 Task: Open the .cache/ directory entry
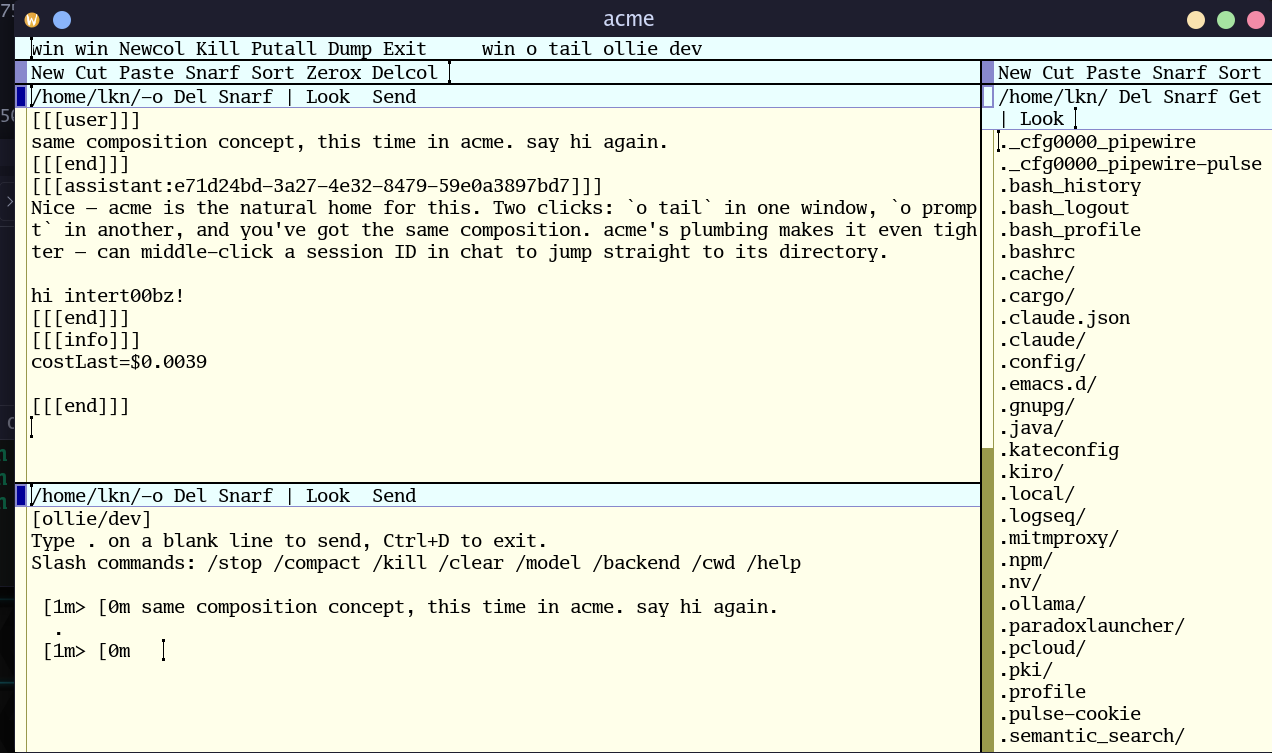coord(1036,274)
